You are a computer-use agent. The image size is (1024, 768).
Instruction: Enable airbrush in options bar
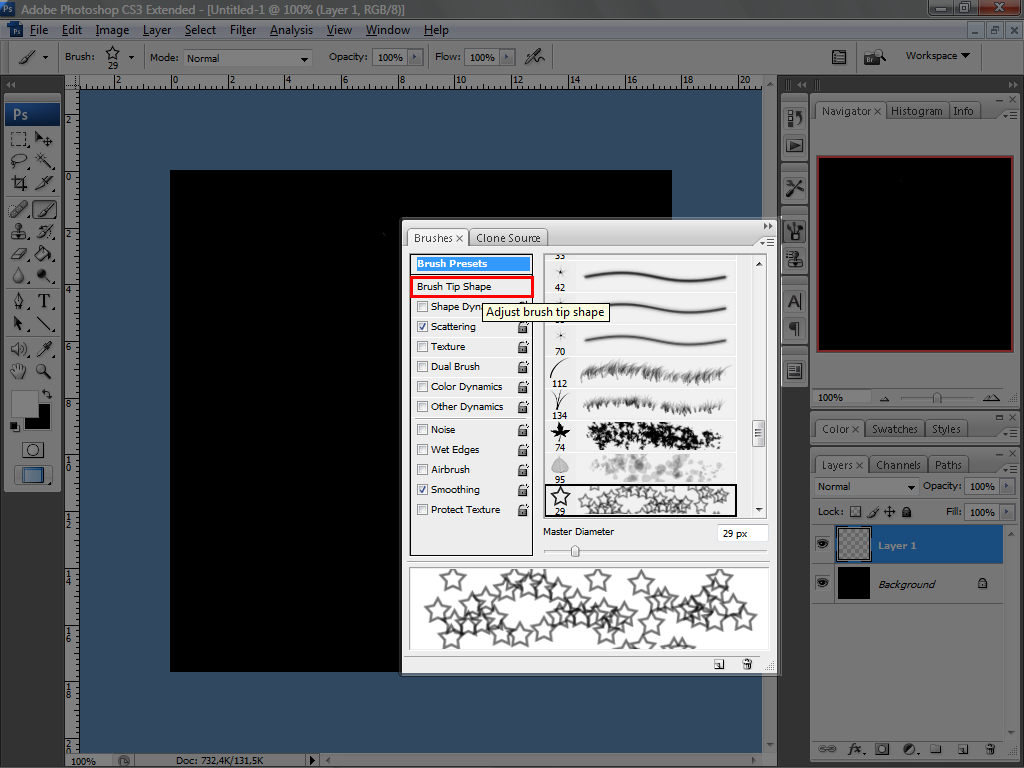[x=534, y=57]
